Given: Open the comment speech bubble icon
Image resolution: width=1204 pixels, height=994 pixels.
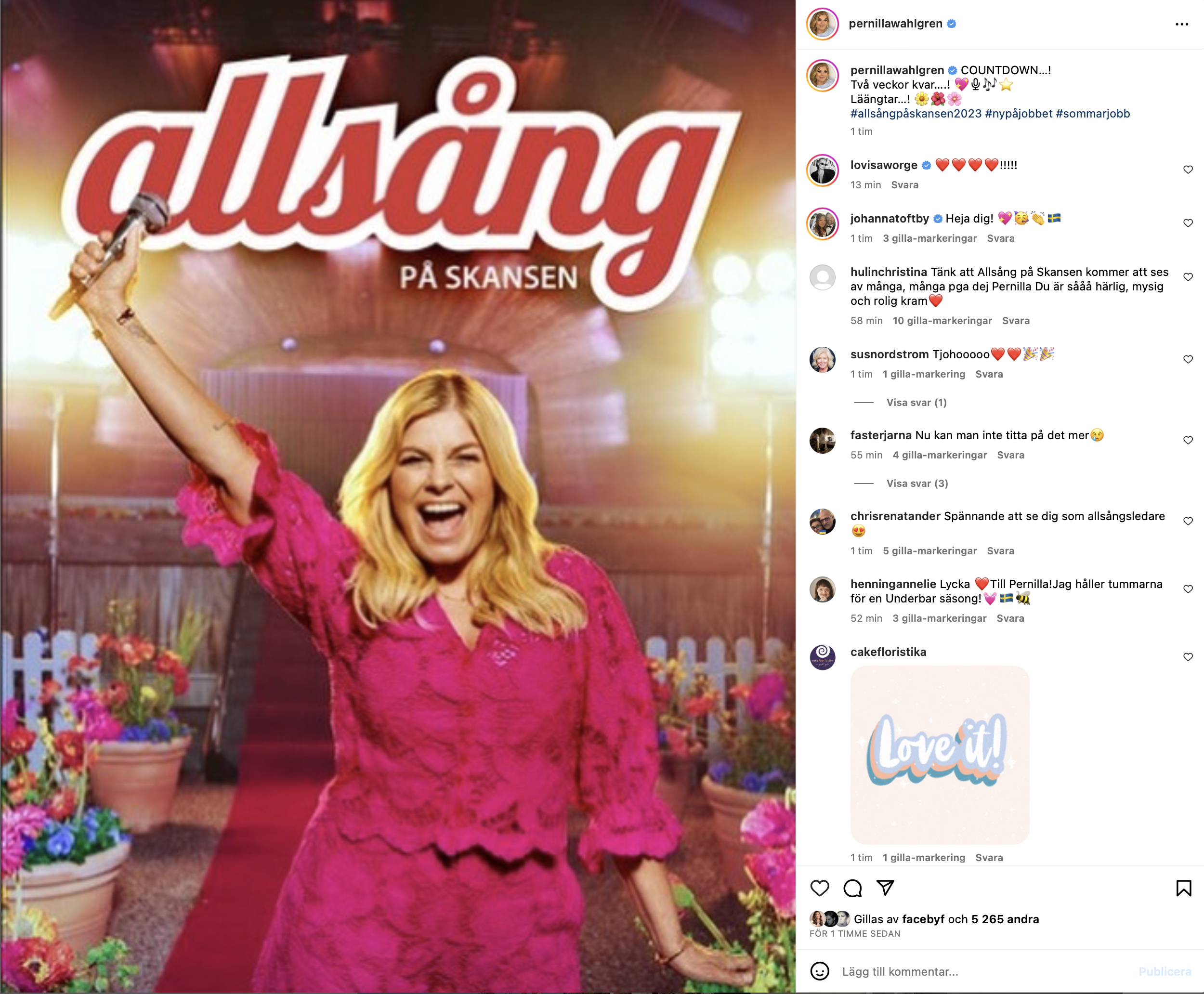Looking at the screenshot, I should click(x=852, y=888).
